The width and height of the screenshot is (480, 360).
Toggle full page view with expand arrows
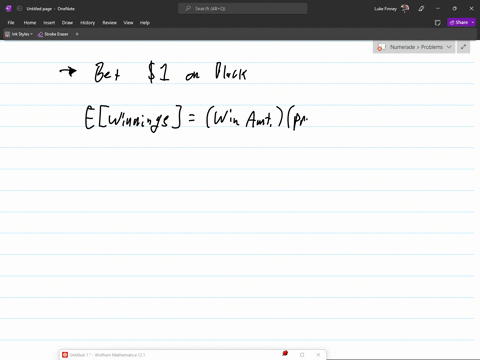tap(463, 47)
